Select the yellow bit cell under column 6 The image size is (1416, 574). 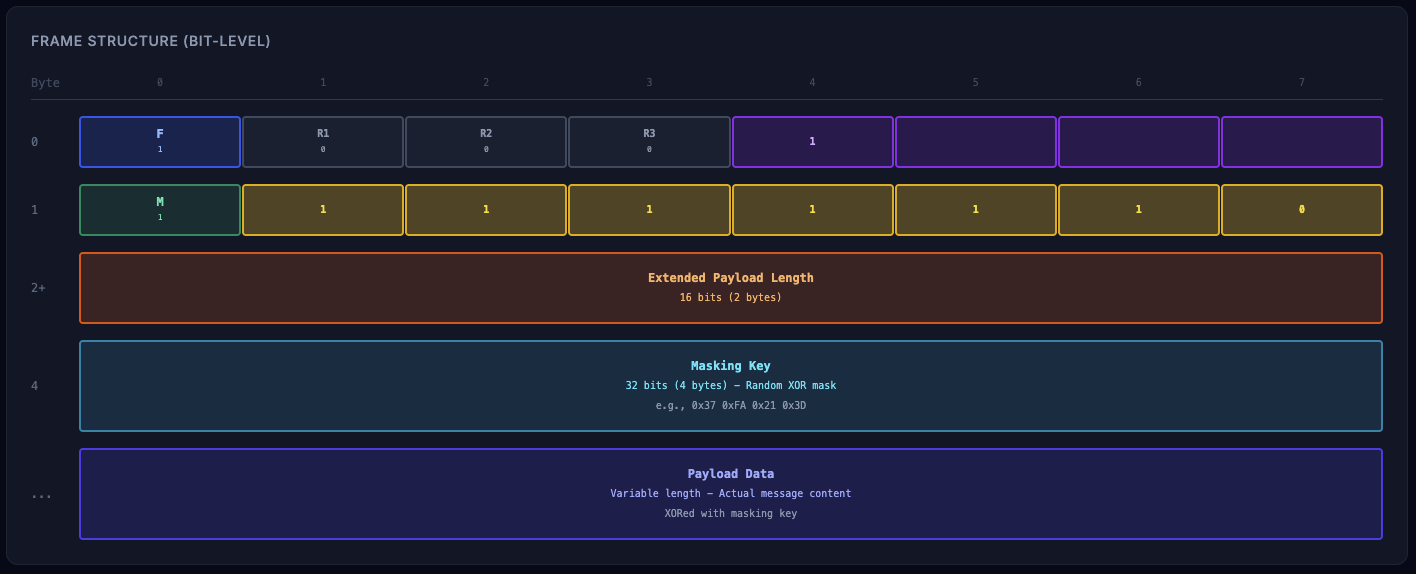pos(1138,210)
